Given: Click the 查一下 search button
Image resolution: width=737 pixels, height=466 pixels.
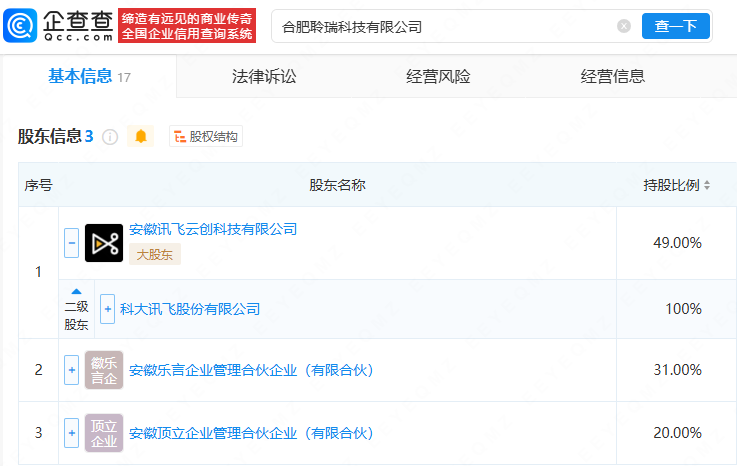Looking at the screenshot, I should (x=675, y=26).
